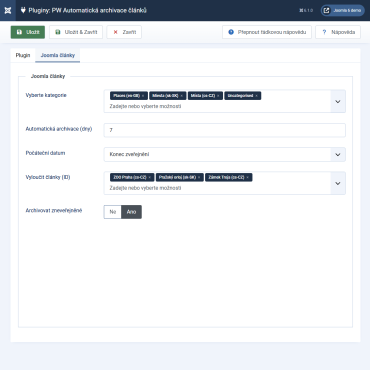
Task: Set Archivovat zneveřejněné to Ano
Action: pos(131,212)
